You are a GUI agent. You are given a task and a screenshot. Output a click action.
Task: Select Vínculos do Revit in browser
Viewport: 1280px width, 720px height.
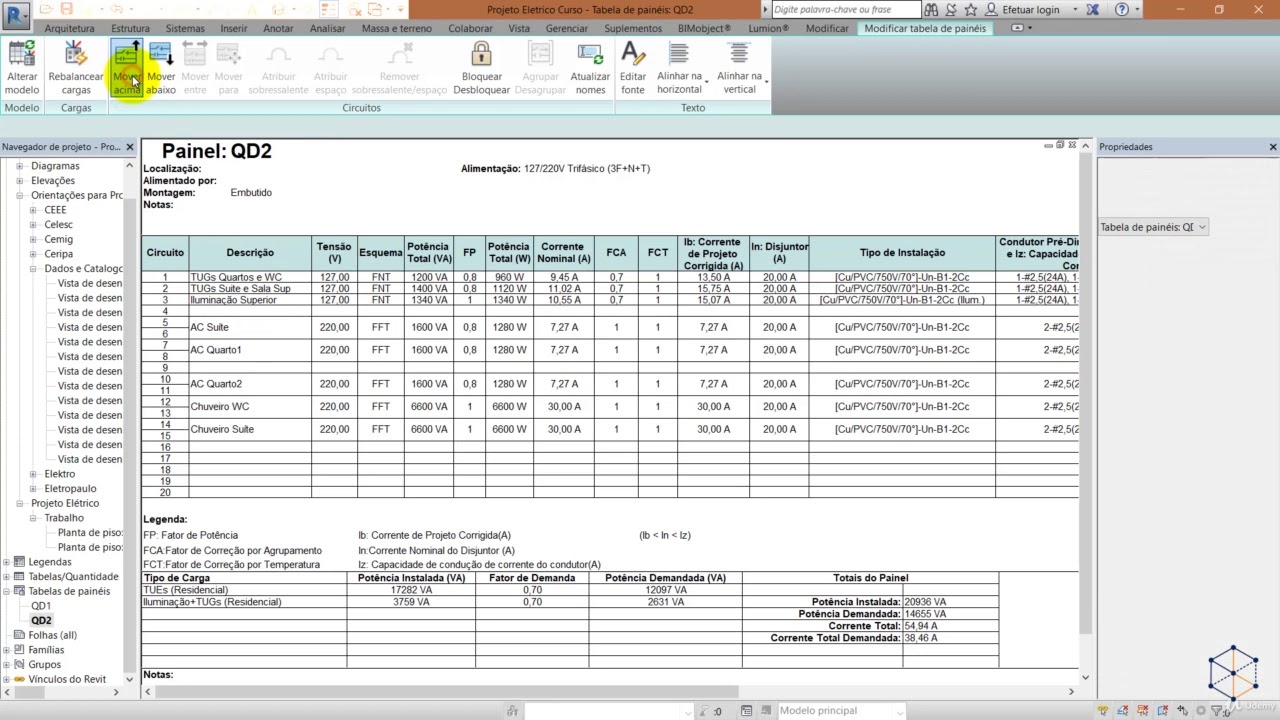(x=67, y=679)
